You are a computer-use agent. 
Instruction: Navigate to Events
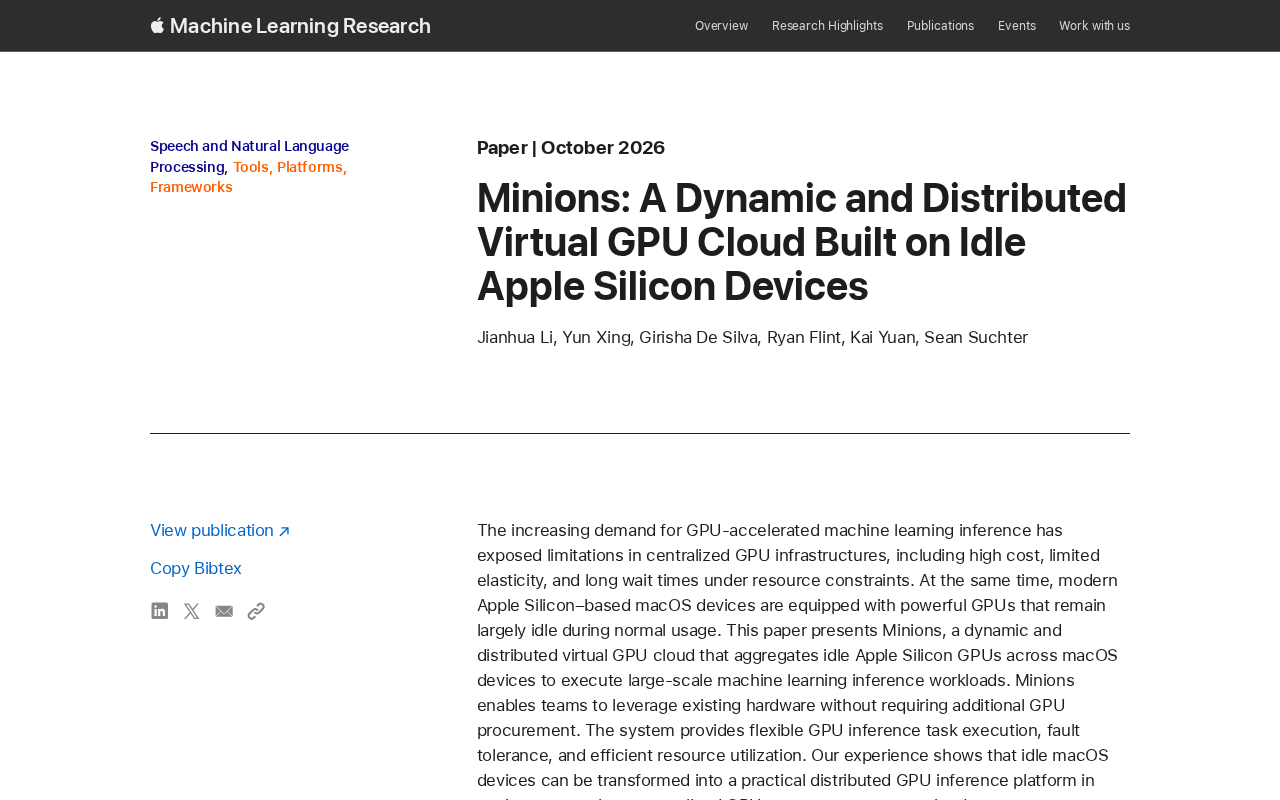pyautogui.click(x=1017, y=26)
